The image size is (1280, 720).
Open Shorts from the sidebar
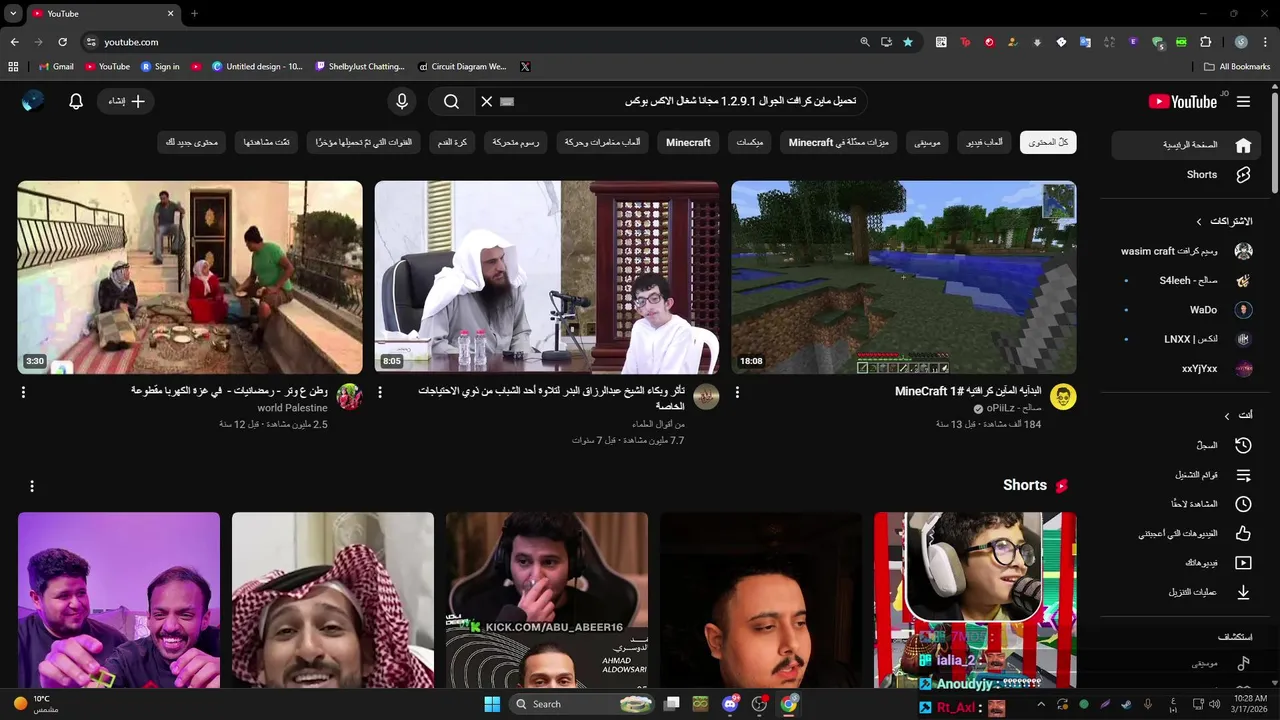point(1187,174)
